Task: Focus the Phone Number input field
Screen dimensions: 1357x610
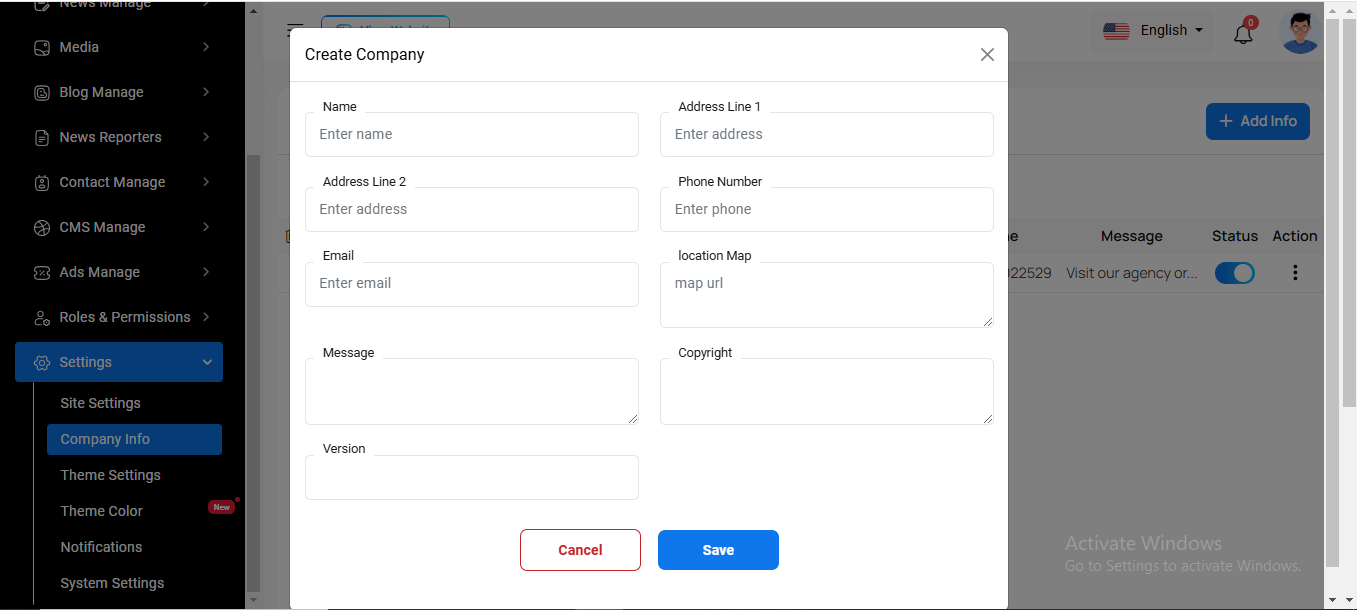Action: click(826, 210)
